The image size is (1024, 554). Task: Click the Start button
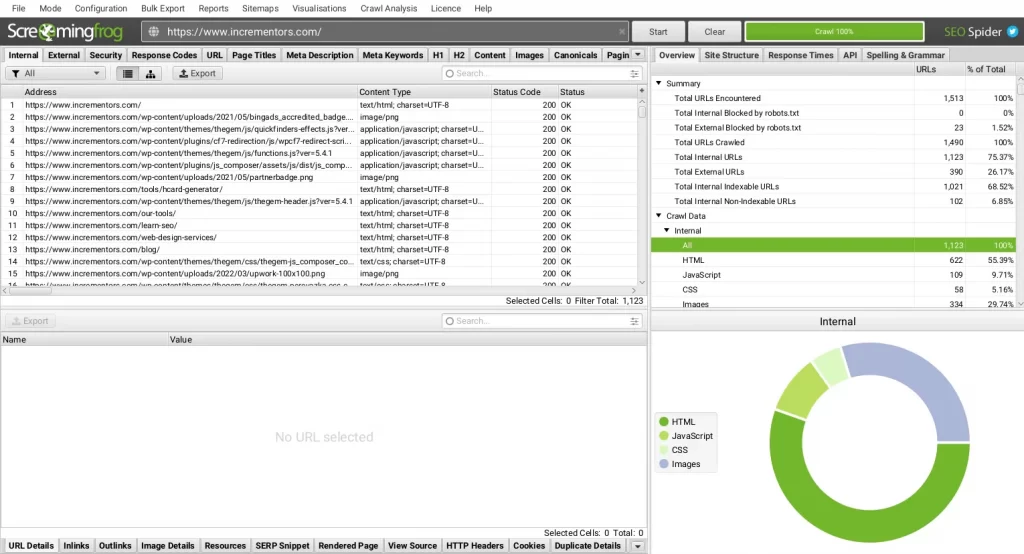click(658, 31)
